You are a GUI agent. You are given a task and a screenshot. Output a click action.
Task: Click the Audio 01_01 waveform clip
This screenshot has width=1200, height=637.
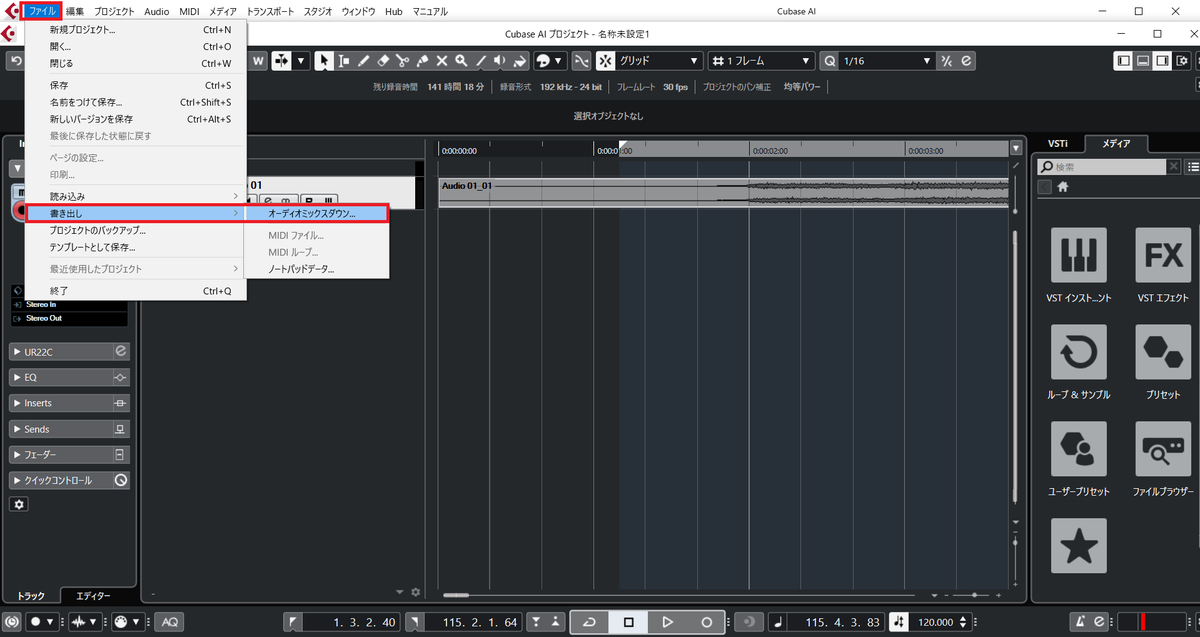722,192
